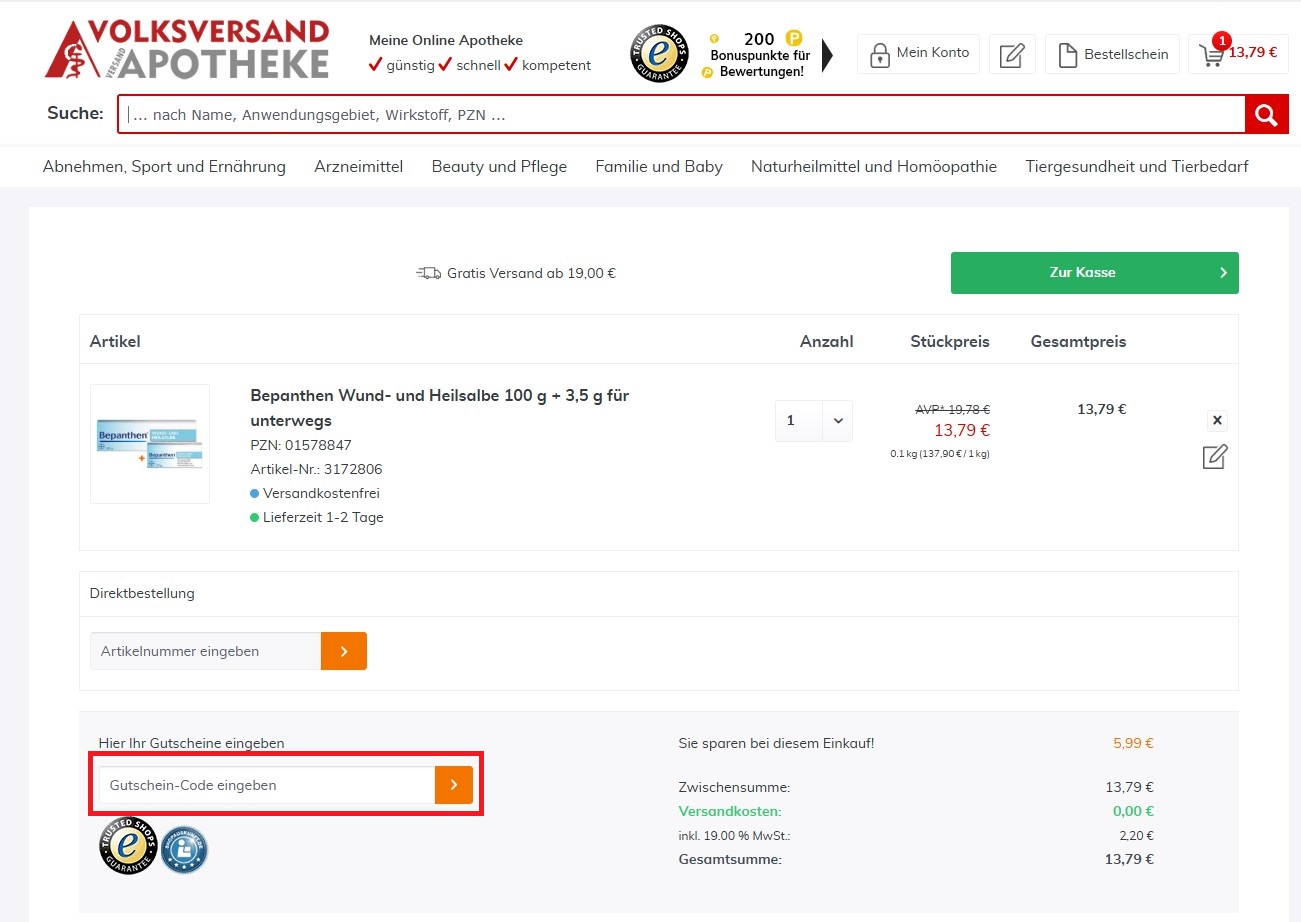The image size is (1301, 922).
Task: Click the Lieferzeit 1-2 Tage text
Action: pos(323,517)
